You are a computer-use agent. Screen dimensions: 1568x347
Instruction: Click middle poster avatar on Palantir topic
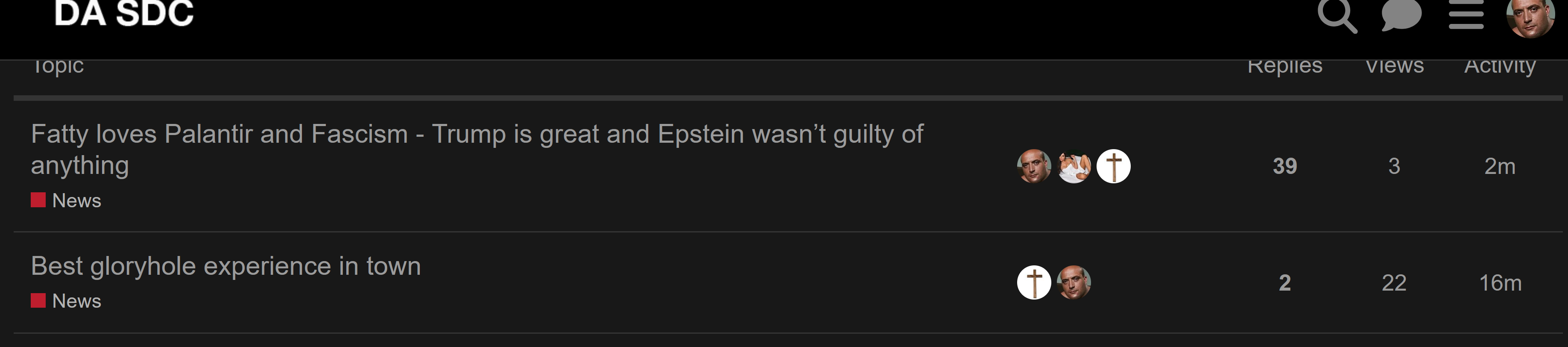click(x=1074, y=166)
